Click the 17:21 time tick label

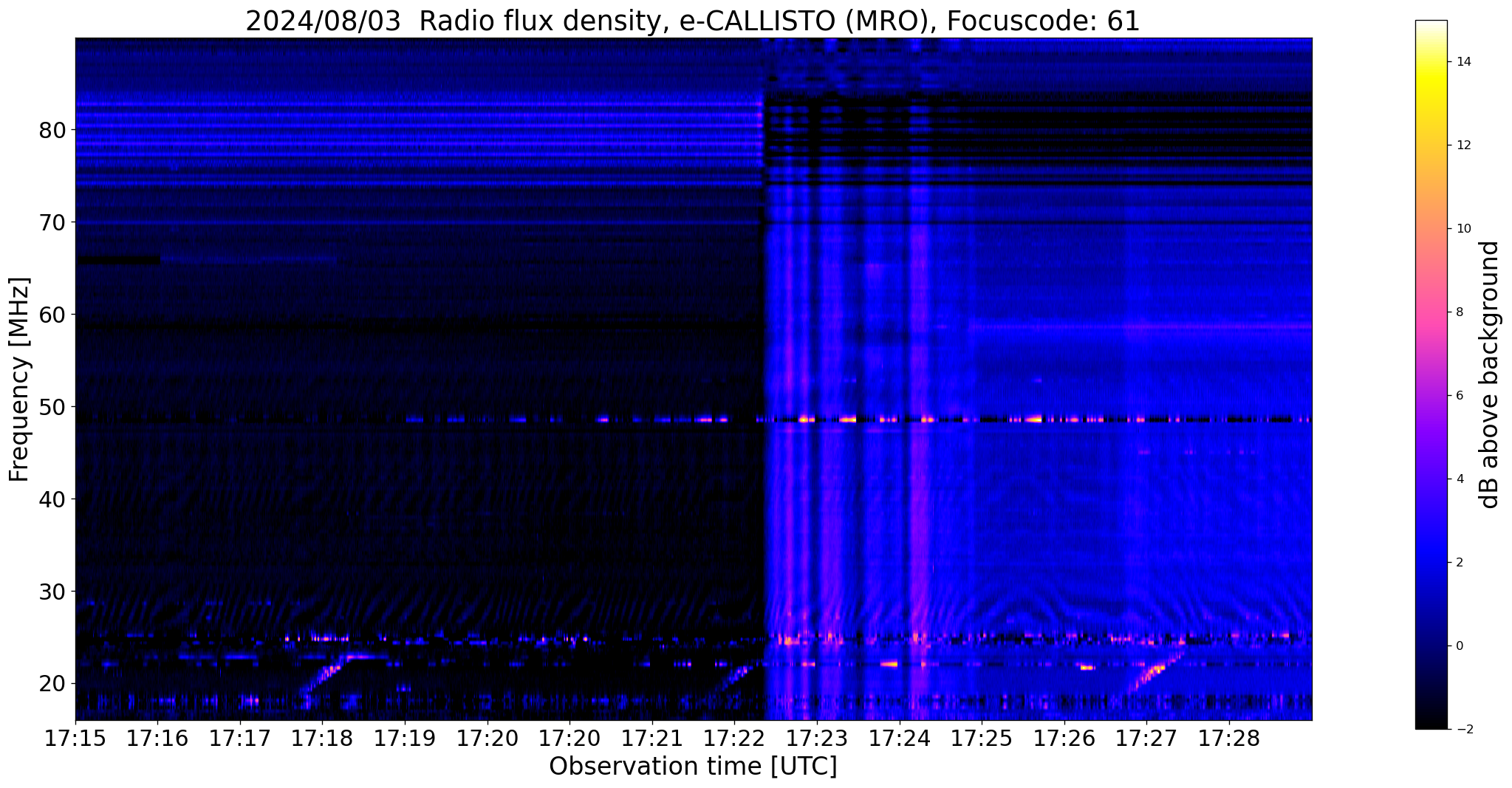pos(652,739)
